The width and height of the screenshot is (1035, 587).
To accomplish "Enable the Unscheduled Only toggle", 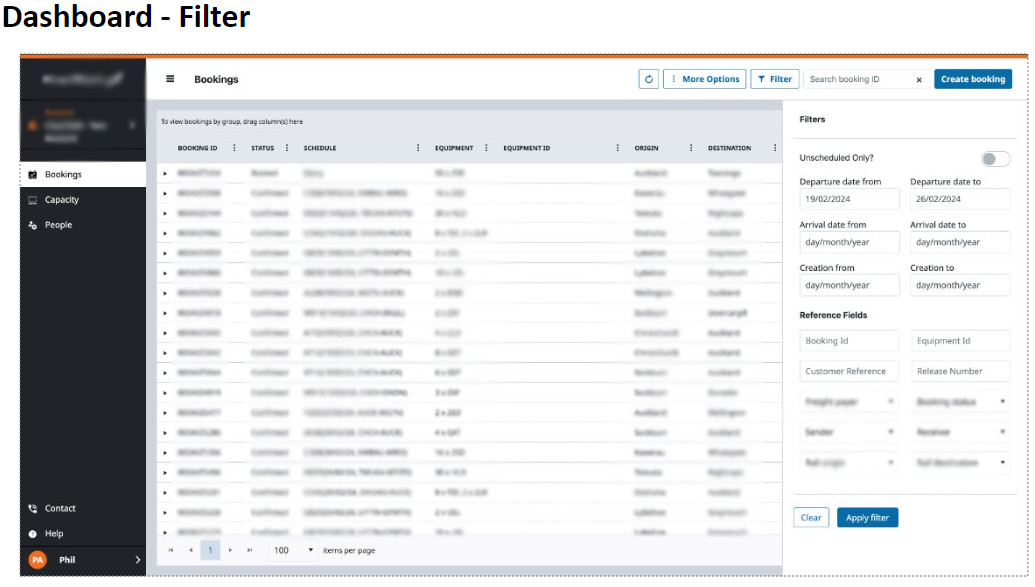I will 995,159.
